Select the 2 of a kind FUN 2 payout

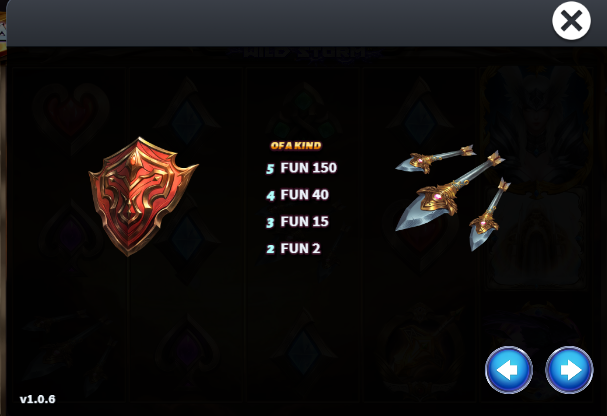[293, 248]
